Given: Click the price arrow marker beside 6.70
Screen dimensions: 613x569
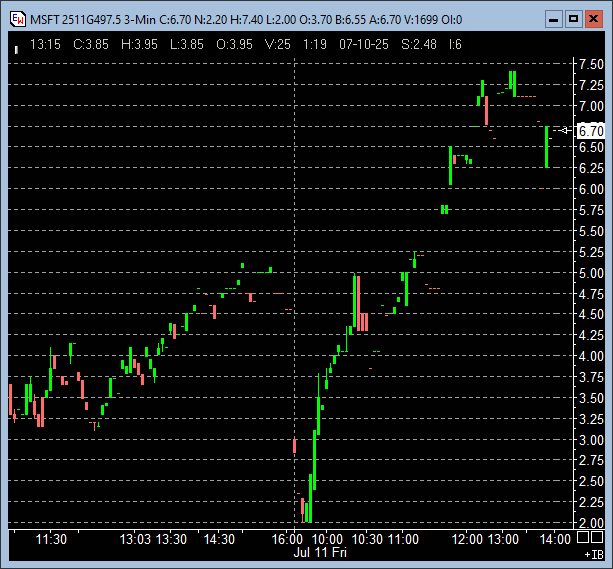Looking at the screenshot, I should click(x=565, y=131).
